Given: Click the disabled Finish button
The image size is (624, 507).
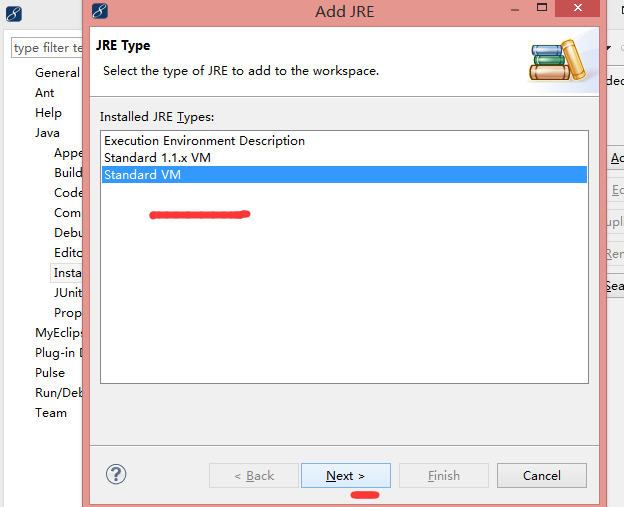Looking at the screenshot, I should point(444,475).
